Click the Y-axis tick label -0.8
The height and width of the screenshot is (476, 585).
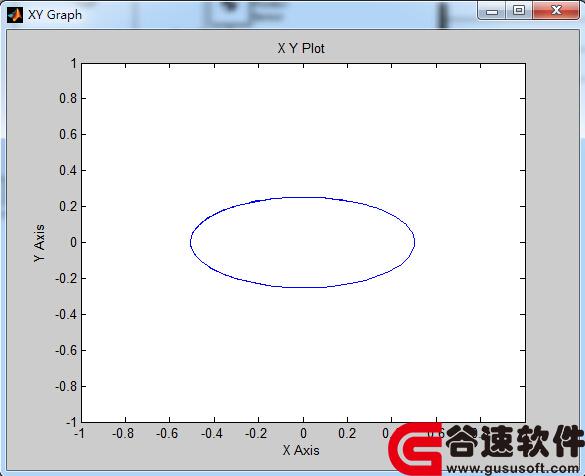pos(66,386)
